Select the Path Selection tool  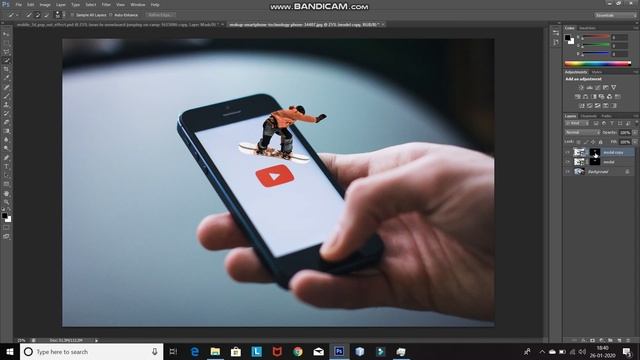6,176
